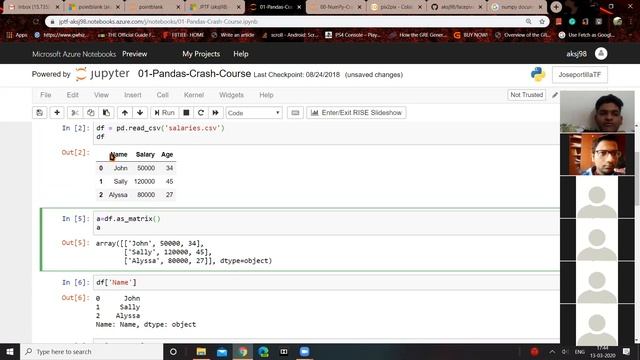The image size is (640, 360).
Task: Click the cell with value 120000
Action: (144, 182)
